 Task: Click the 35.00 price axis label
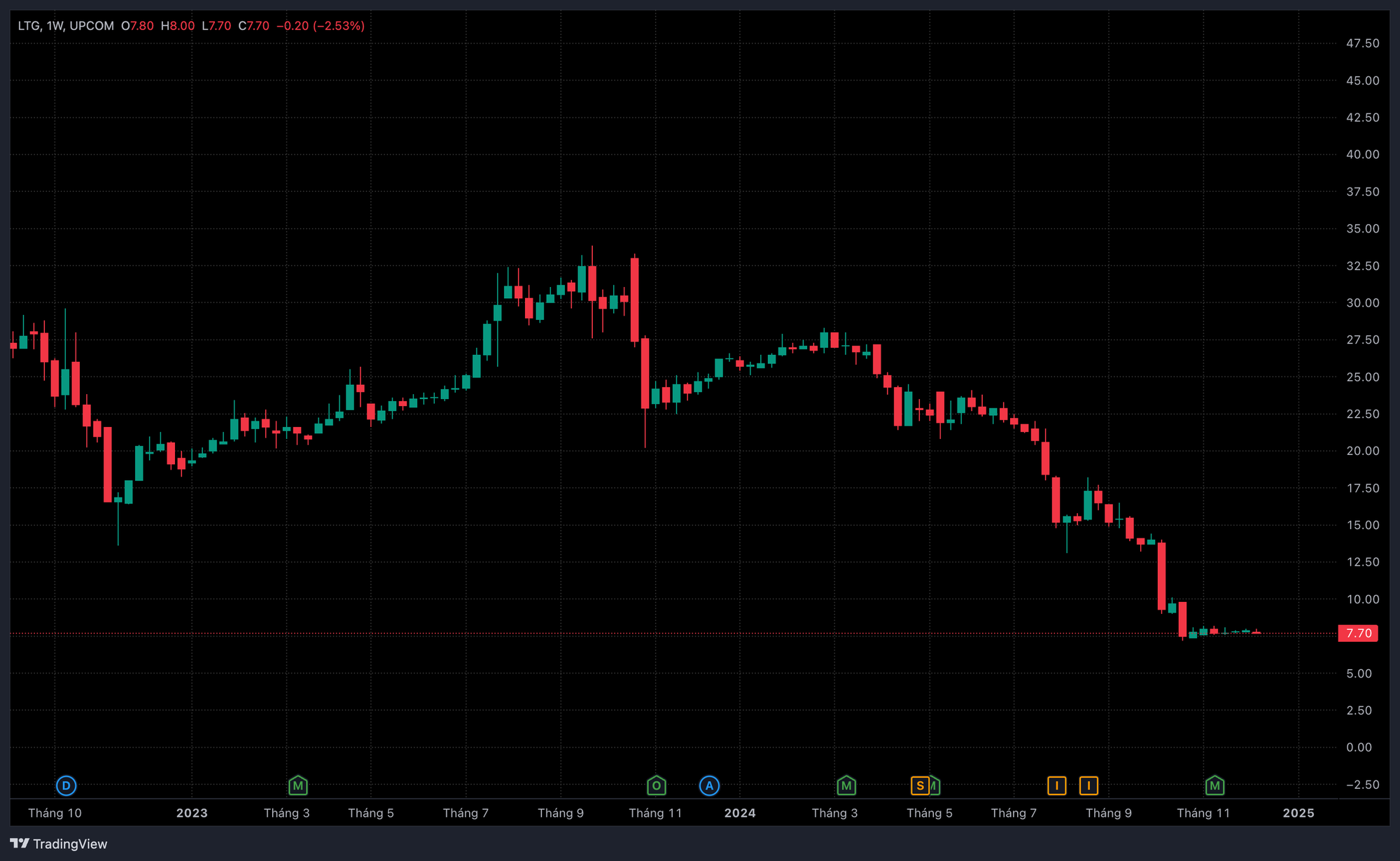pyautogui.click(x=1362, y=229)
